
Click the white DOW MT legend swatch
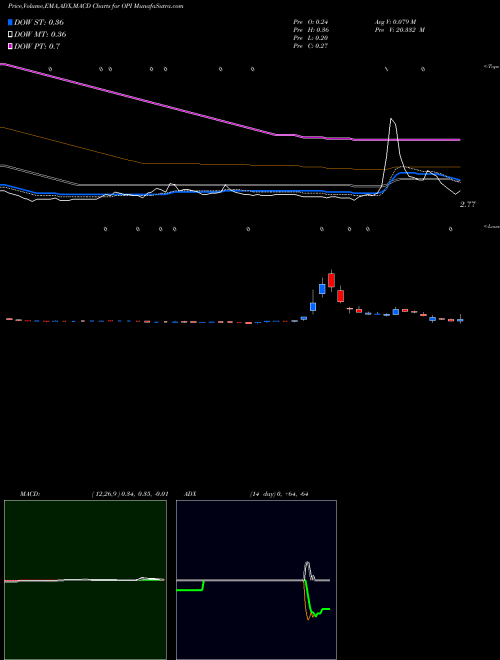pyautogui.click(x=11, y=34)
